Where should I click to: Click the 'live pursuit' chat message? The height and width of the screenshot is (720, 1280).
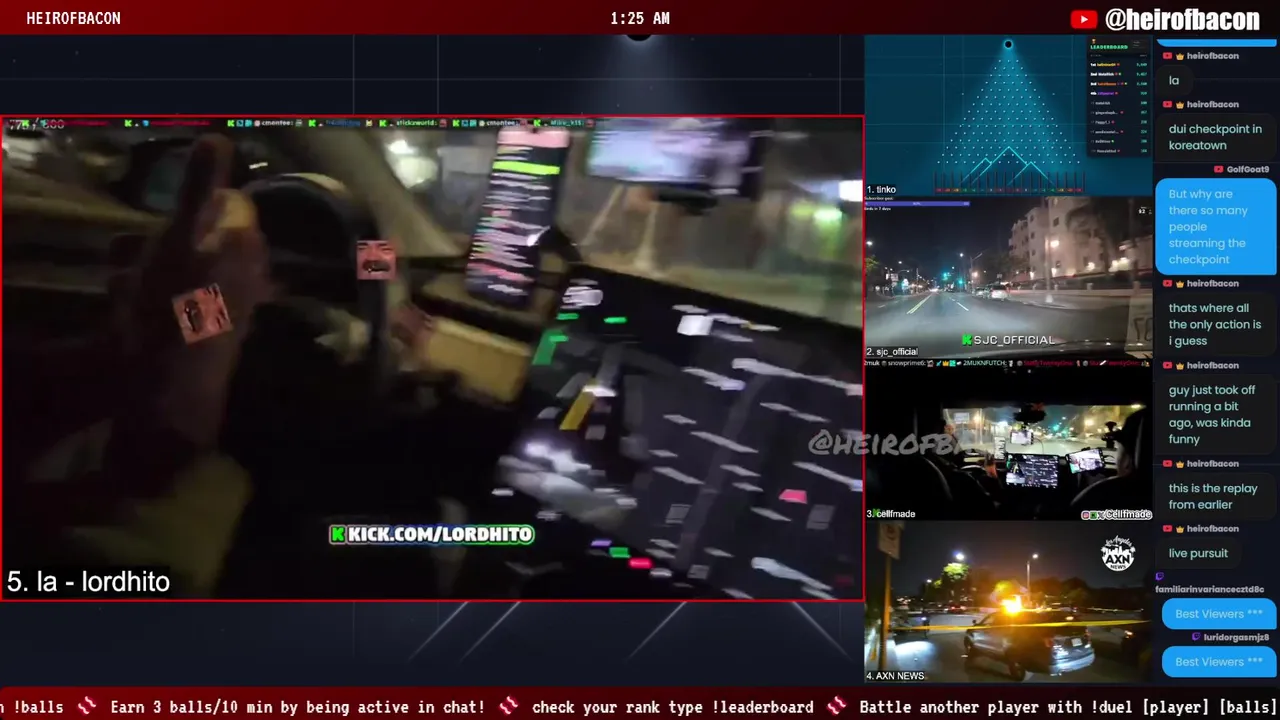coord(1198,553)
